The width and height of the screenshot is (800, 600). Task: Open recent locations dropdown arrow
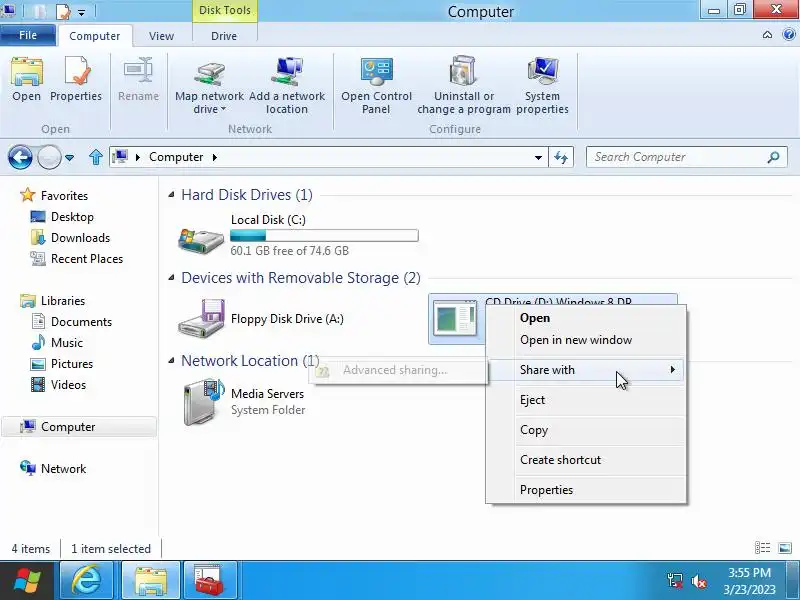(69, 158)
